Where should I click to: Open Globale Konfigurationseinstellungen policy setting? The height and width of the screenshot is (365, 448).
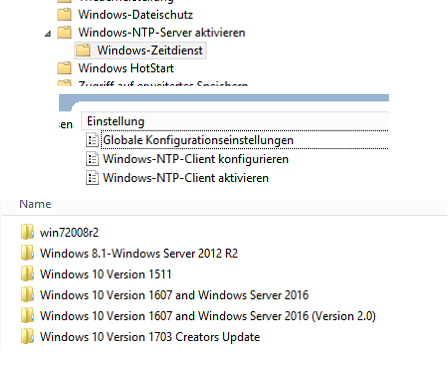pos(198,140)
